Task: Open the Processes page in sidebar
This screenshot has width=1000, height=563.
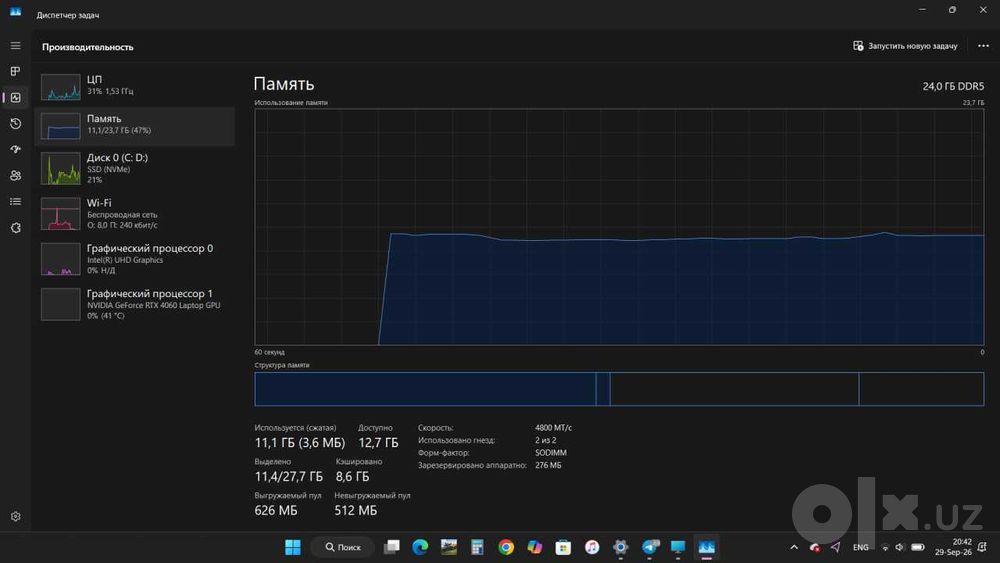Action: coord(15,71)
